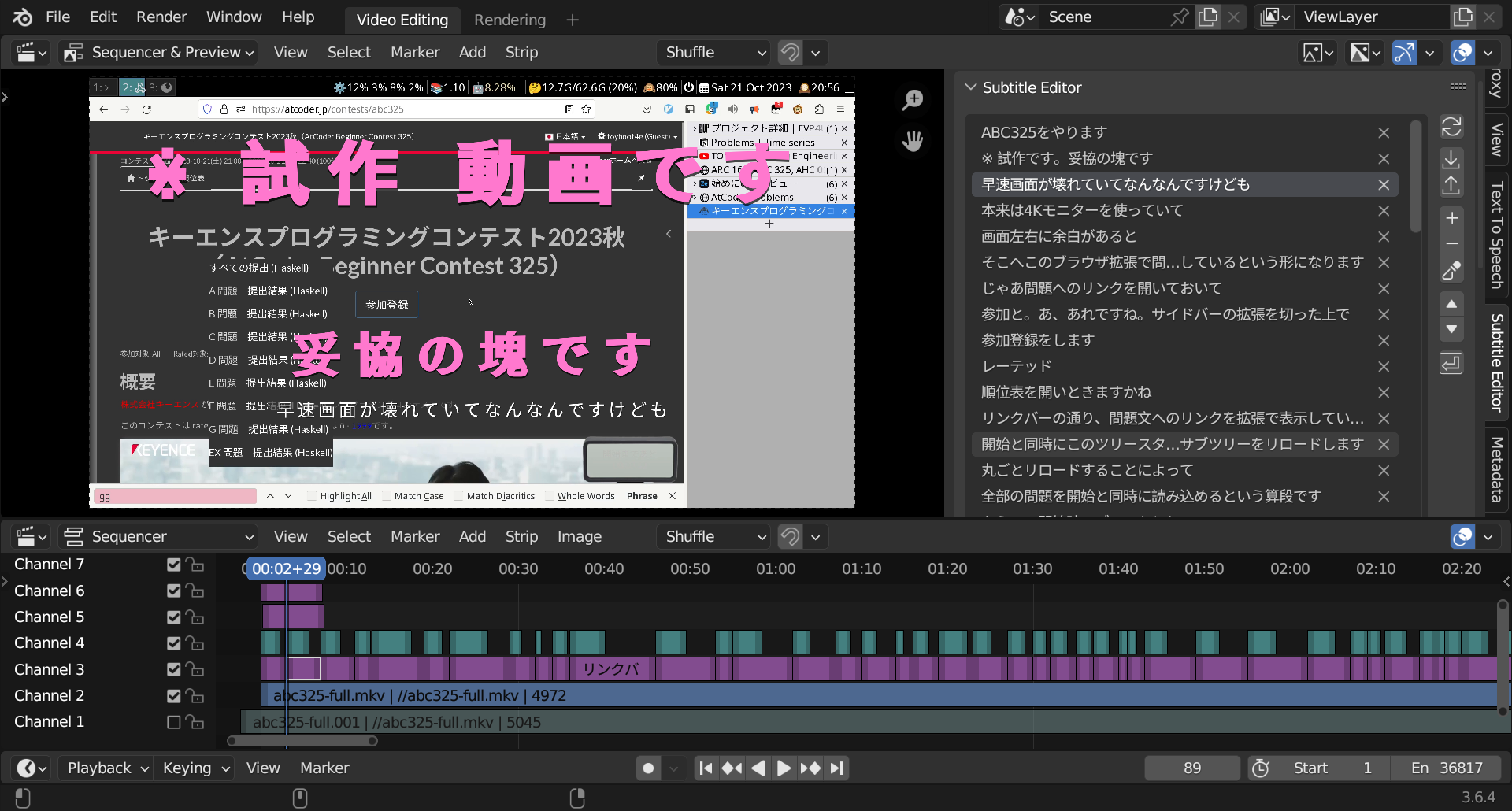Move subtitle down with the down triangle
1512x811 pixels.
(1452, 329)
